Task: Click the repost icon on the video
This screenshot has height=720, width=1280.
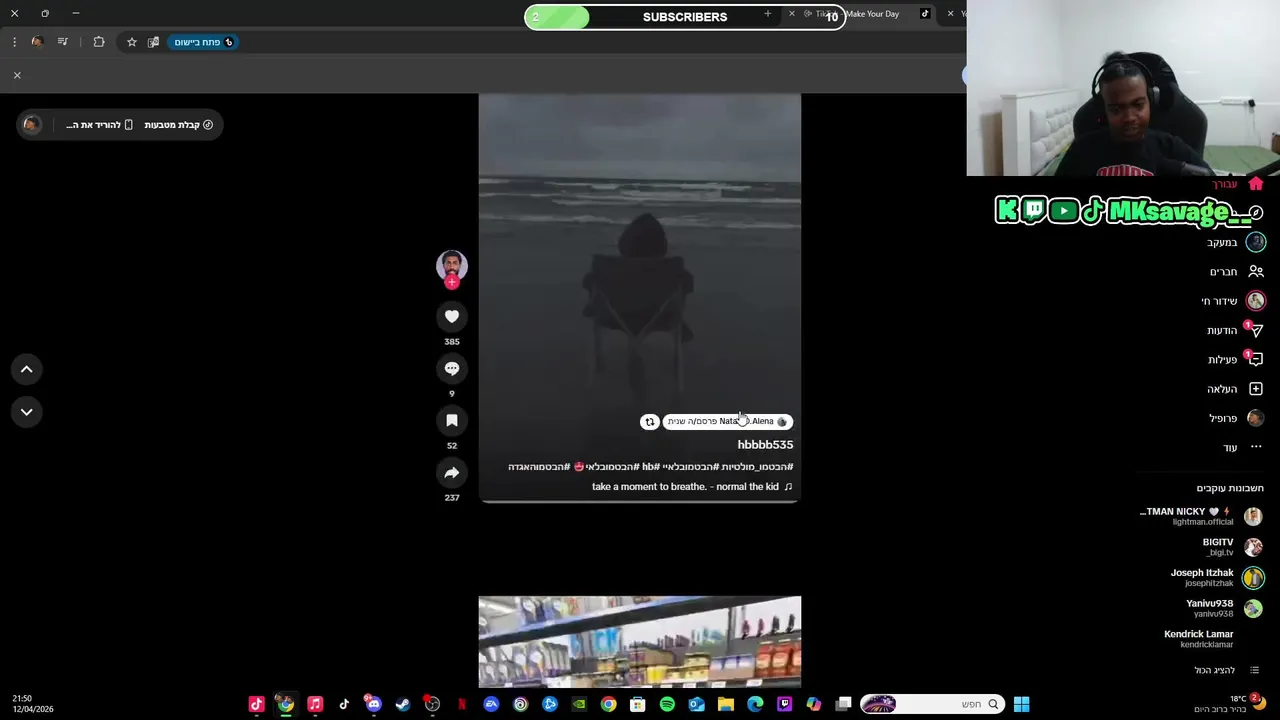Action: [650, 422]
